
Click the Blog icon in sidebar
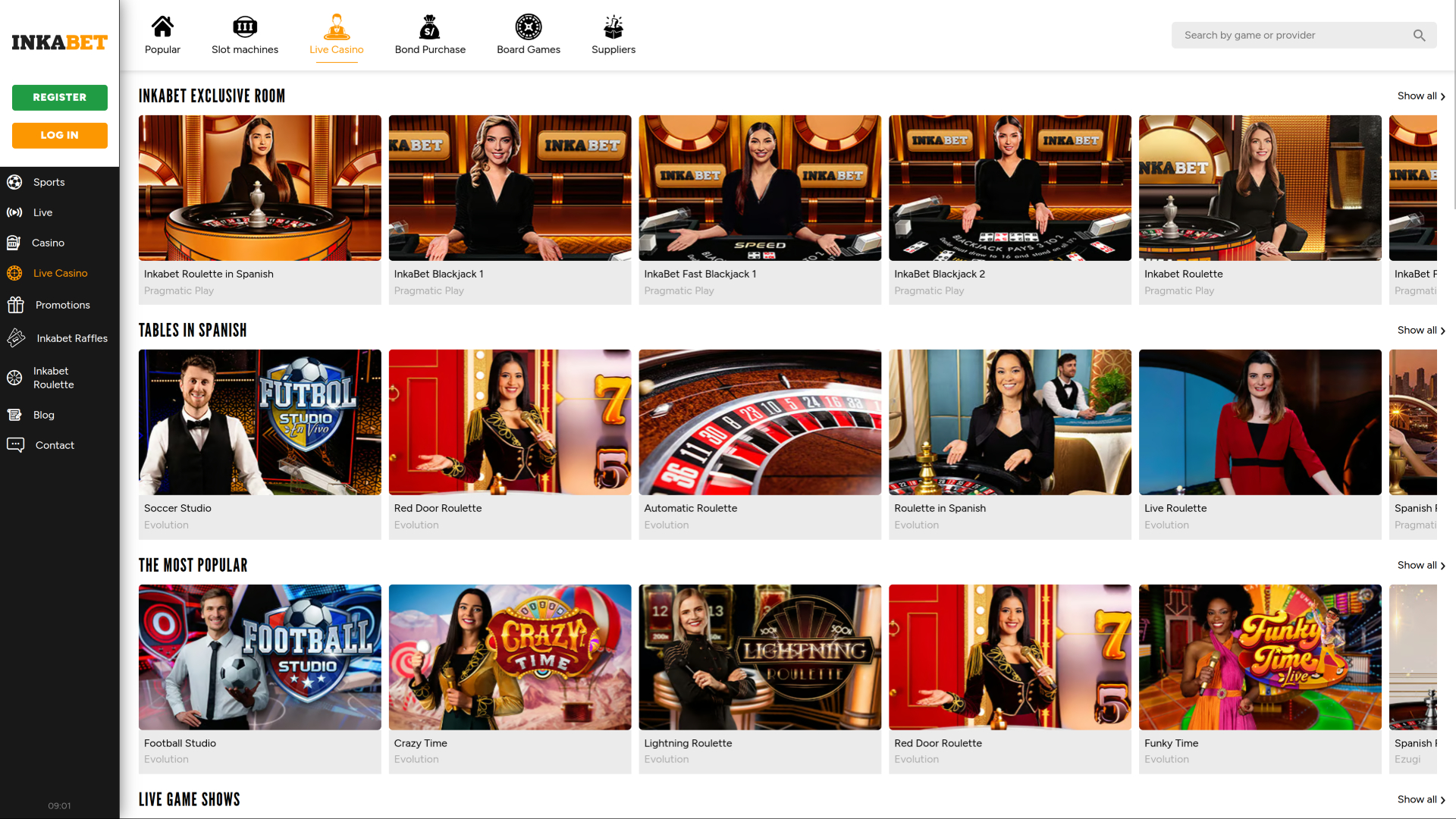[15, 415]
